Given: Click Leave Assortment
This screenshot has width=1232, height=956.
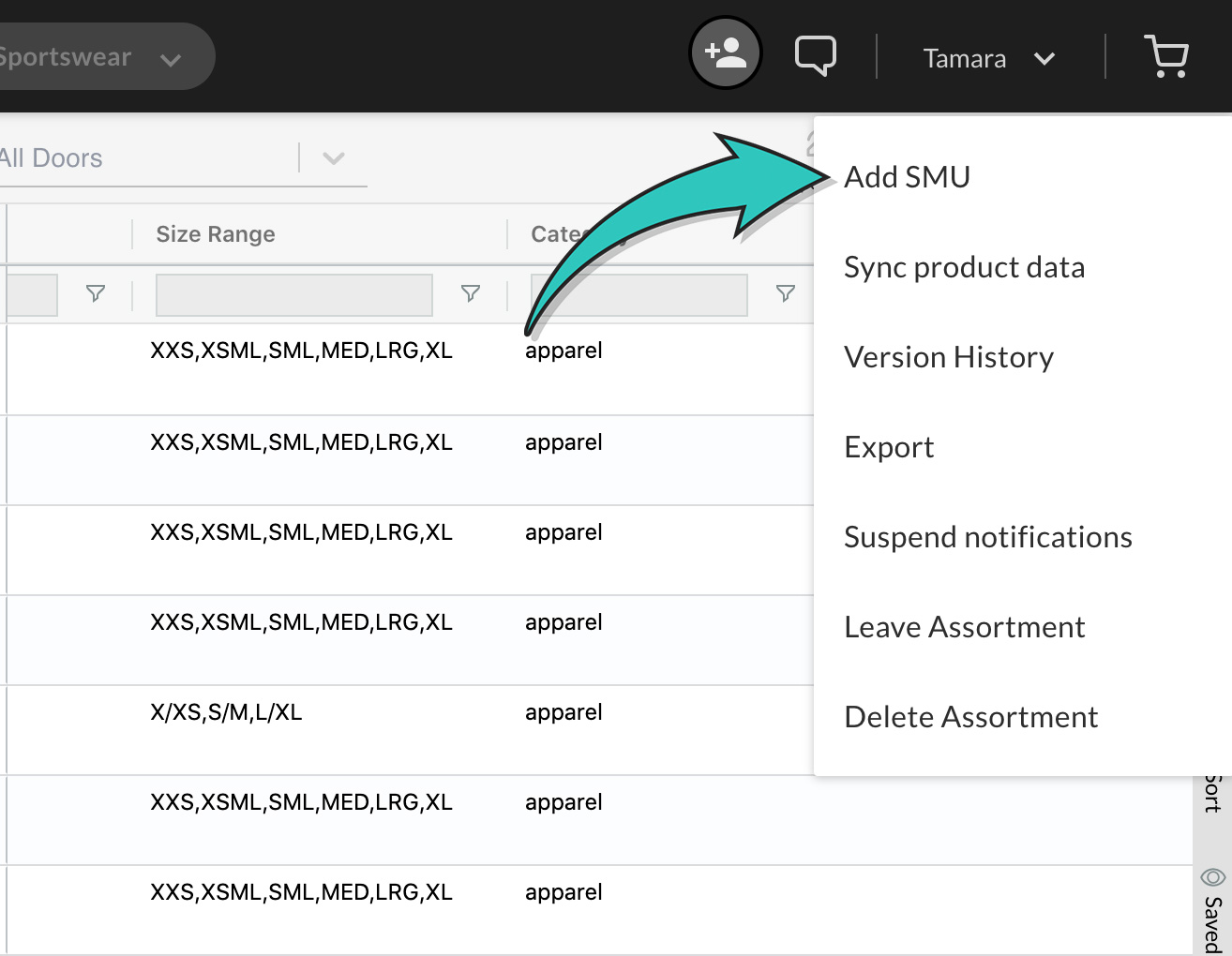Looking at the screenshot, I should coord(964,627).
